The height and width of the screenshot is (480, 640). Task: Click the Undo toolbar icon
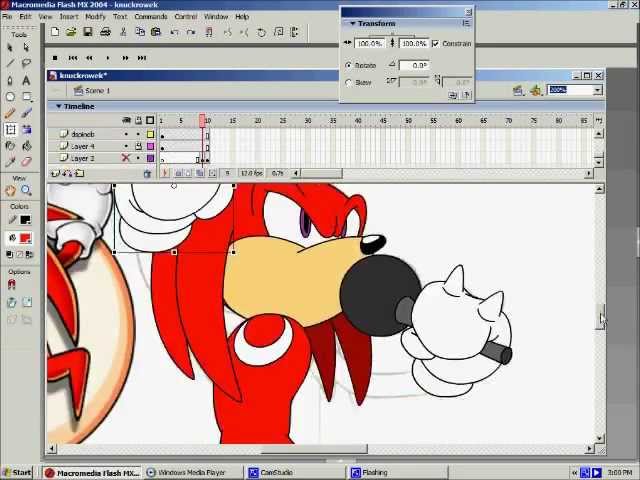click(174, 32)
